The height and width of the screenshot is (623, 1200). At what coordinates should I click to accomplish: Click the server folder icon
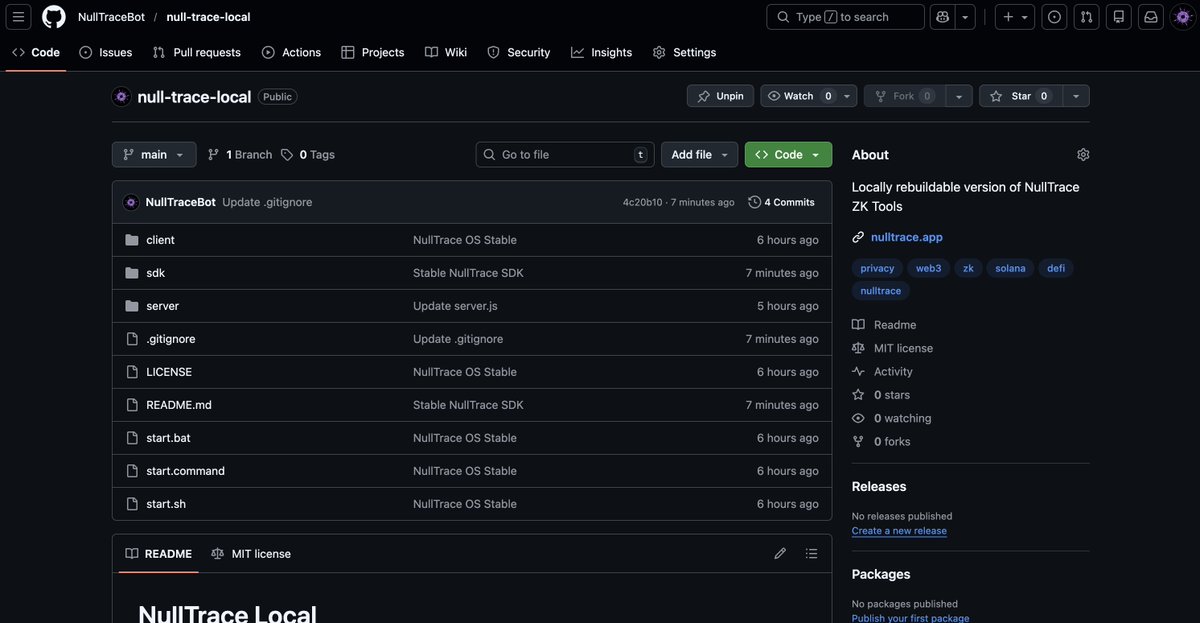click(132, 306)
